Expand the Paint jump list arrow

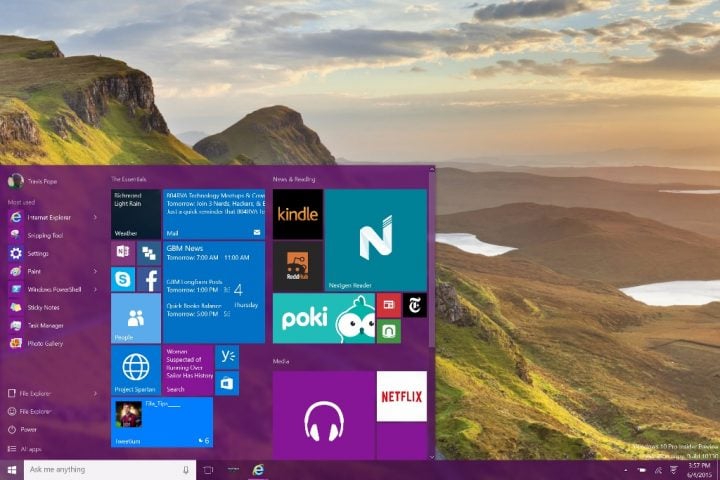tap(95, 271)
